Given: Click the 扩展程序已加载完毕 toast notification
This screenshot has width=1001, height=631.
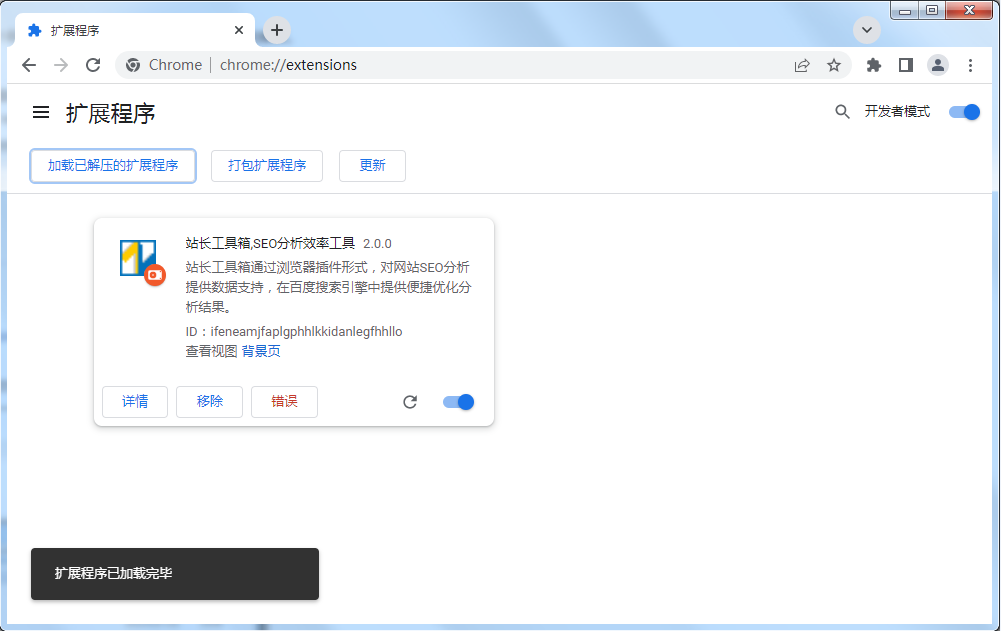Looking at the screenshot, I should tap(175, 574).
